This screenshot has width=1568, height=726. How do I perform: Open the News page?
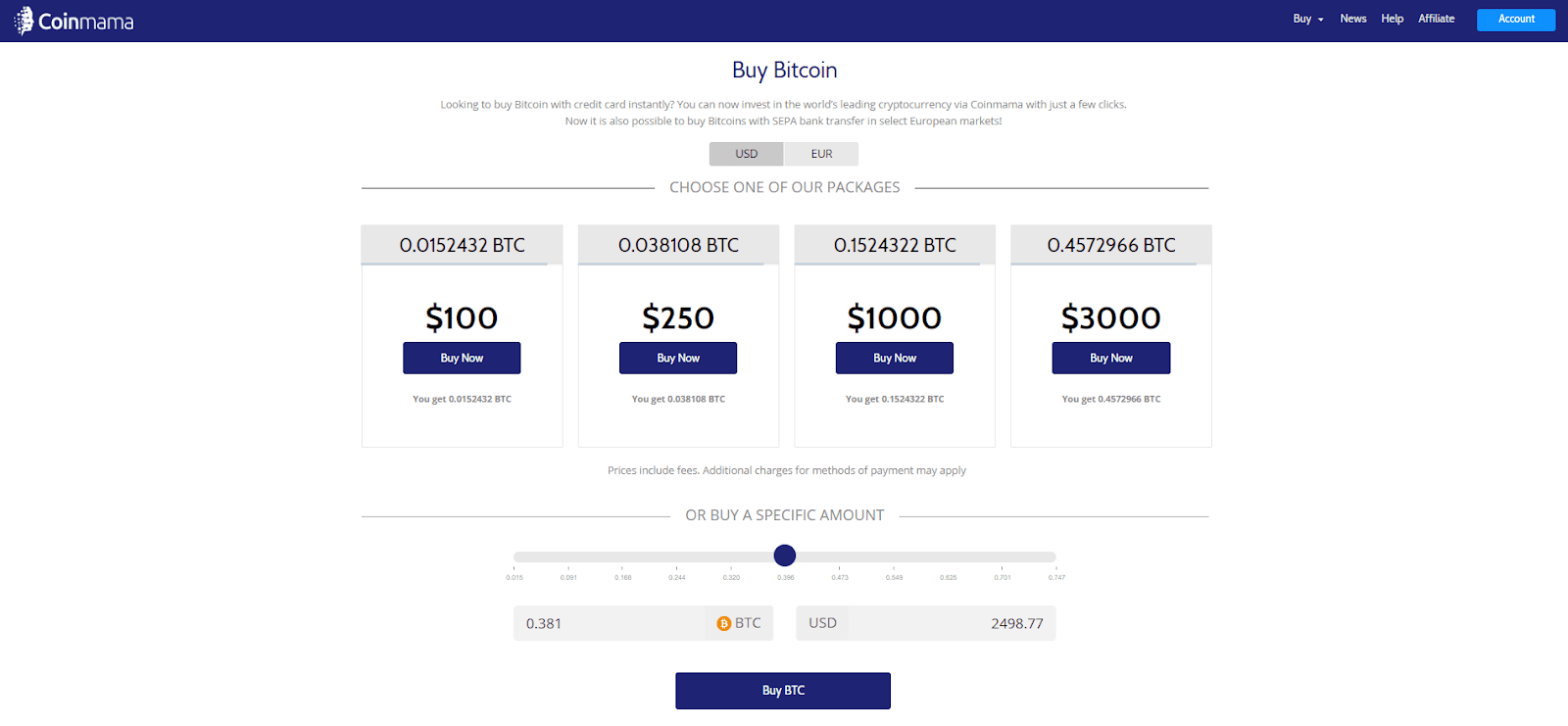(x=1353, y=19)
